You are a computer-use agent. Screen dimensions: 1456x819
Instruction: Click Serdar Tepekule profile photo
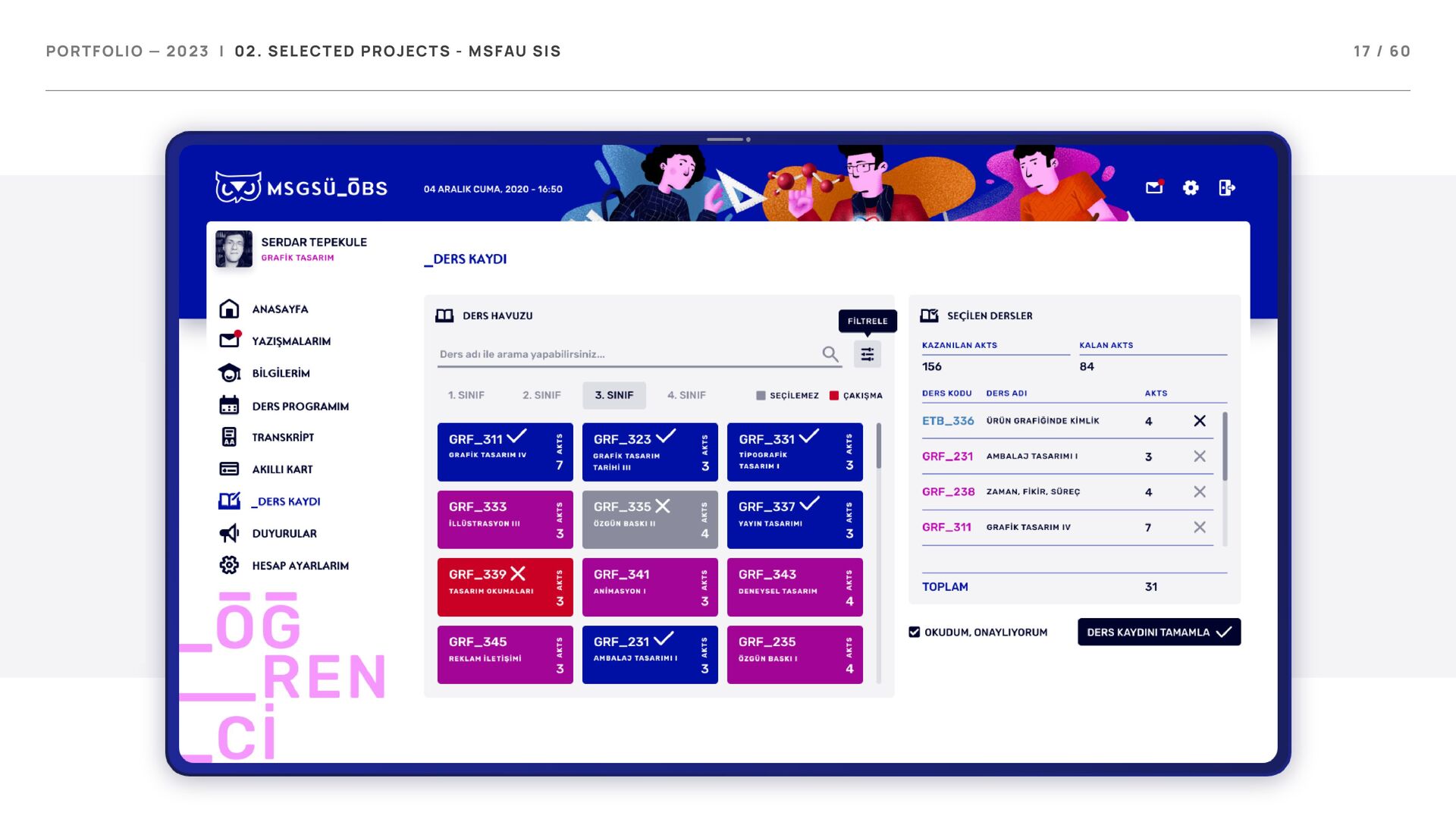pos(234,249)
